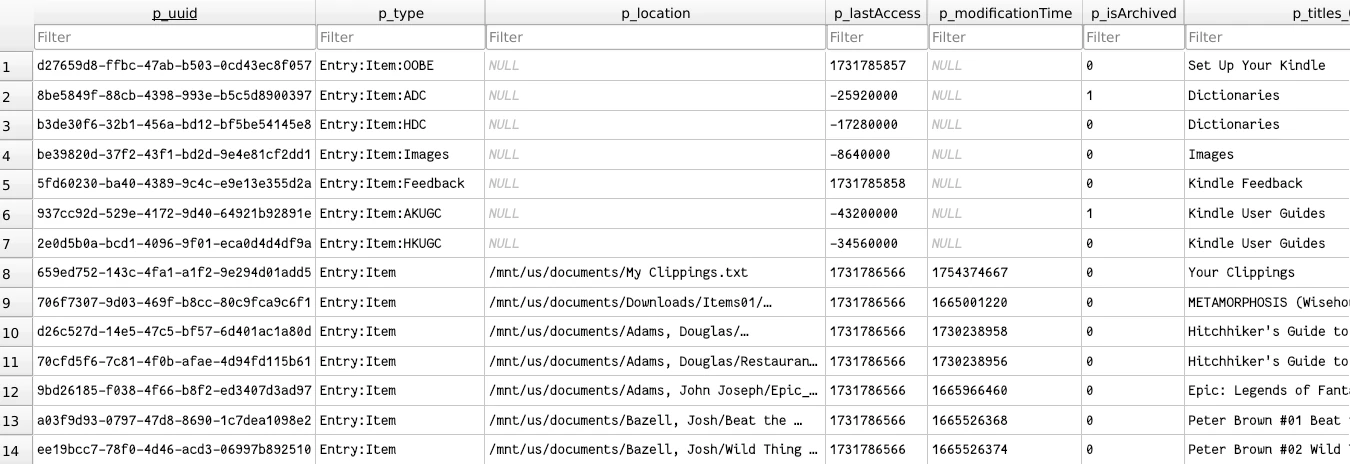Viewport: 1350px width, 464px height.
Task: Select modification time 1730238956
Action: 1005,362
